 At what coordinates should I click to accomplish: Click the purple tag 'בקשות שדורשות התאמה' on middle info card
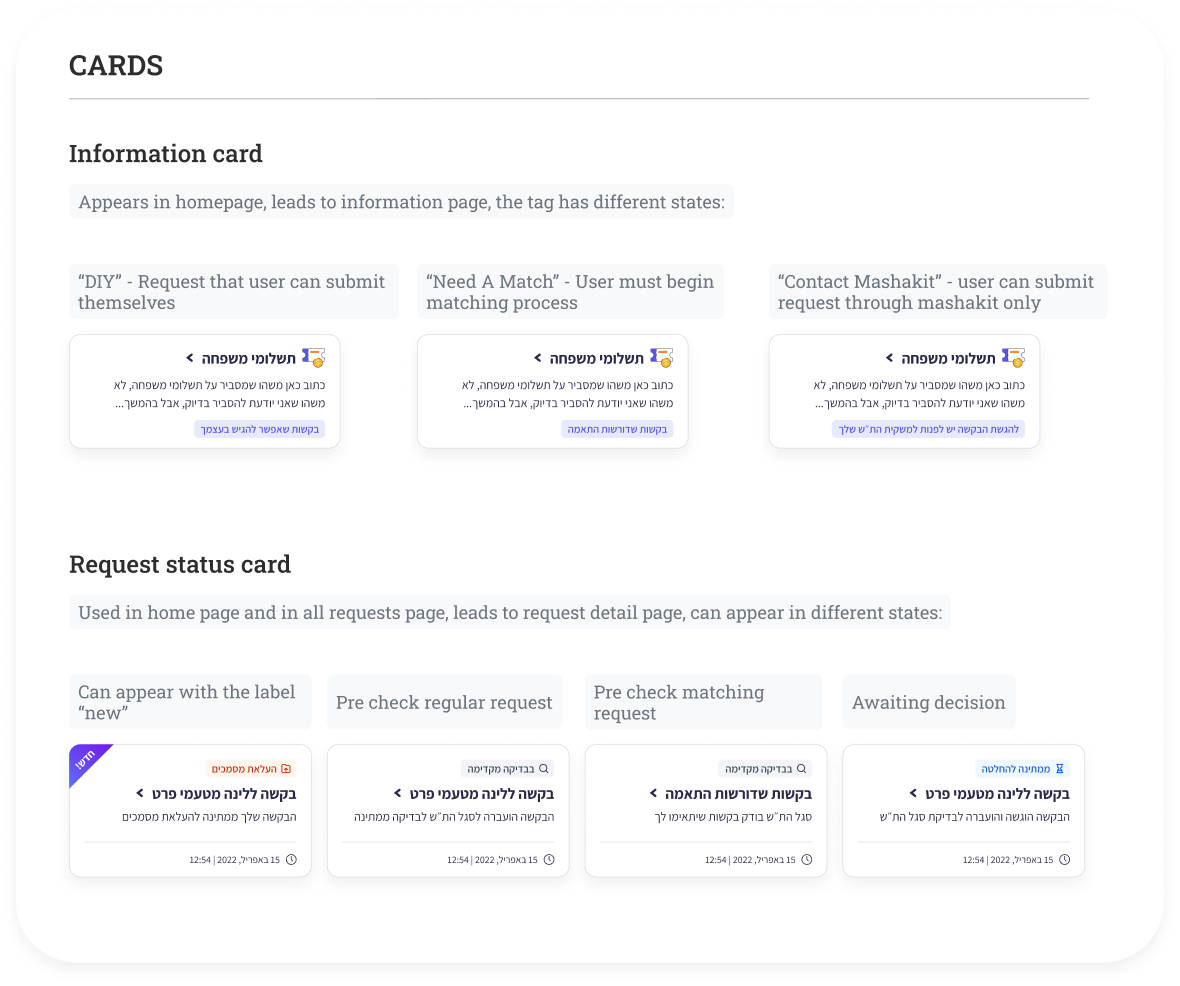[617, 429]
